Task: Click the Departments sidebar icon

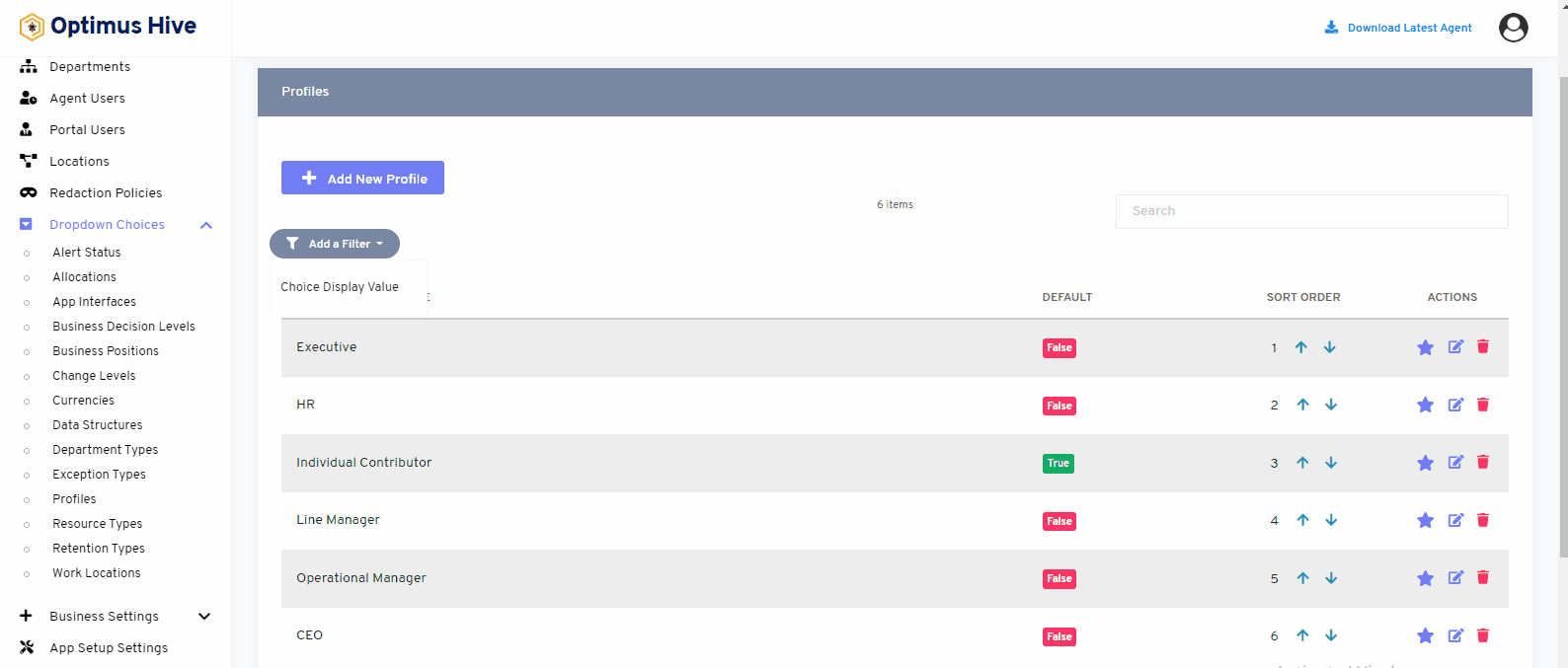Action: 28,66
